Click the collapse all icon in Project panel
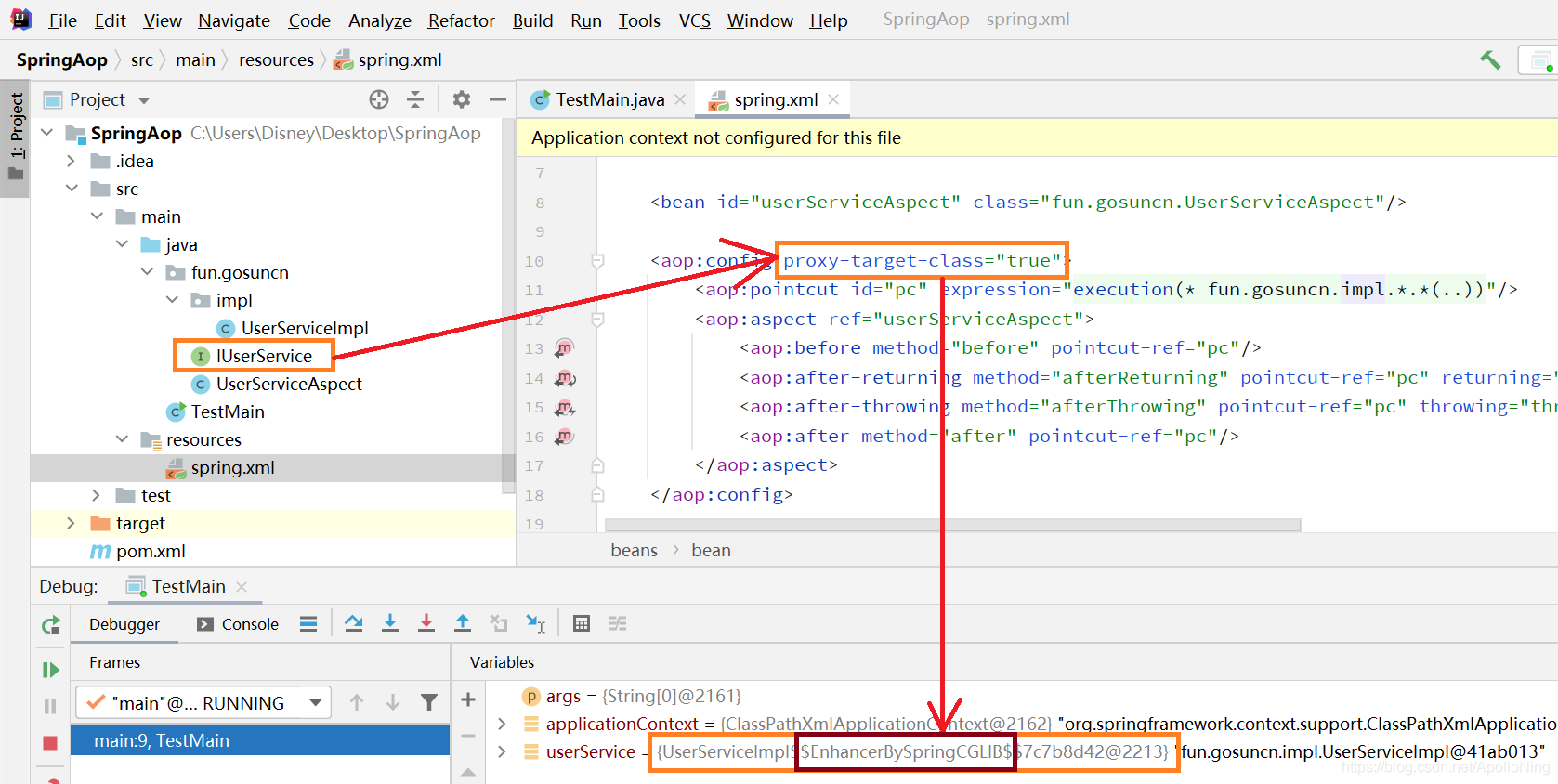The width and height of the screenshot is (1558, 784). 415,99
